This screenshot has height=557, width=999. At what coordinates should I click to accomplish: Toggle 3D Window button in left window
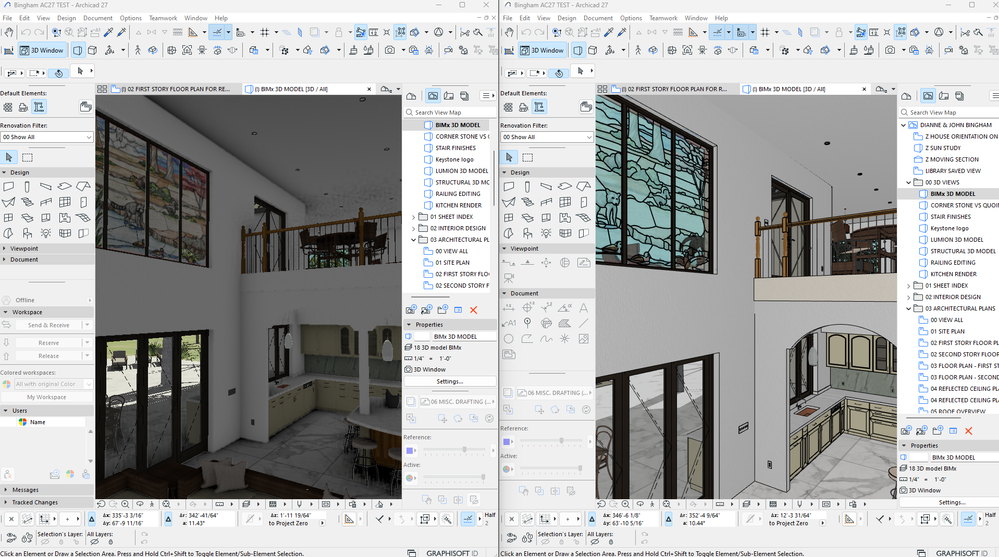42,50
